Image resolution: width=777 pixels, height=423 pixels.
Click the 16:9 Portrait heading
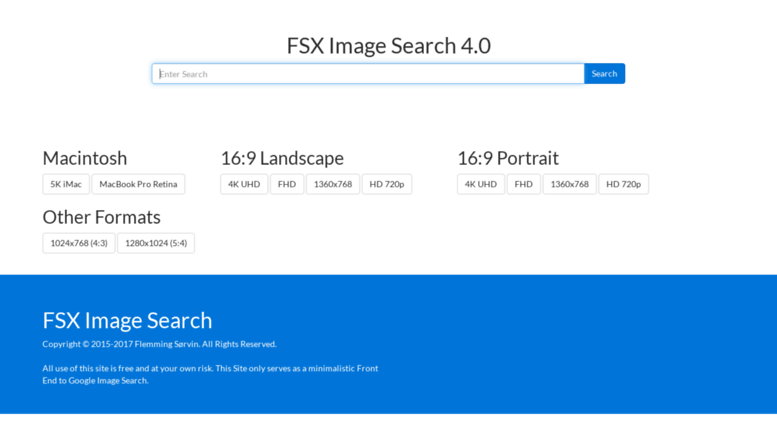pyautogui.click(x=508, y=159)
